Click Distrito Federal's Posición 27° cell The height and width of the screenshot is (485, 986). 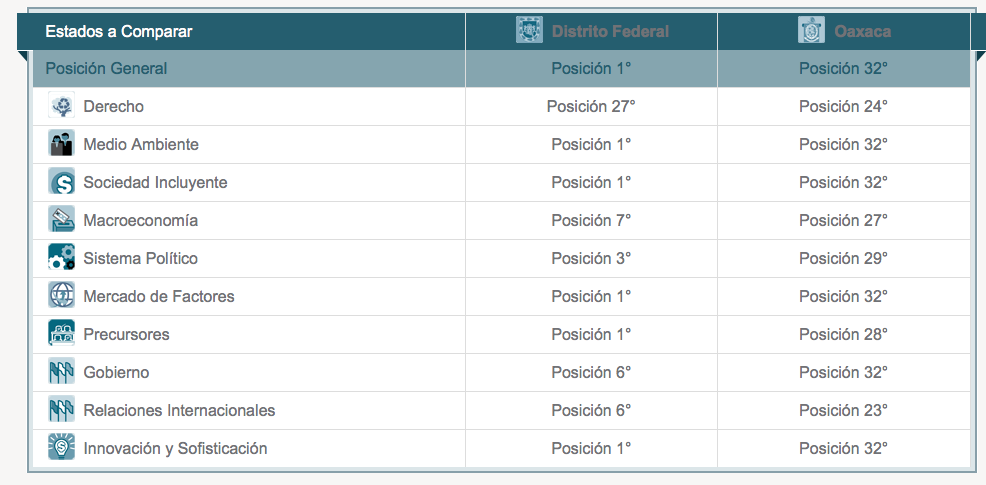[x=591, y=106]
